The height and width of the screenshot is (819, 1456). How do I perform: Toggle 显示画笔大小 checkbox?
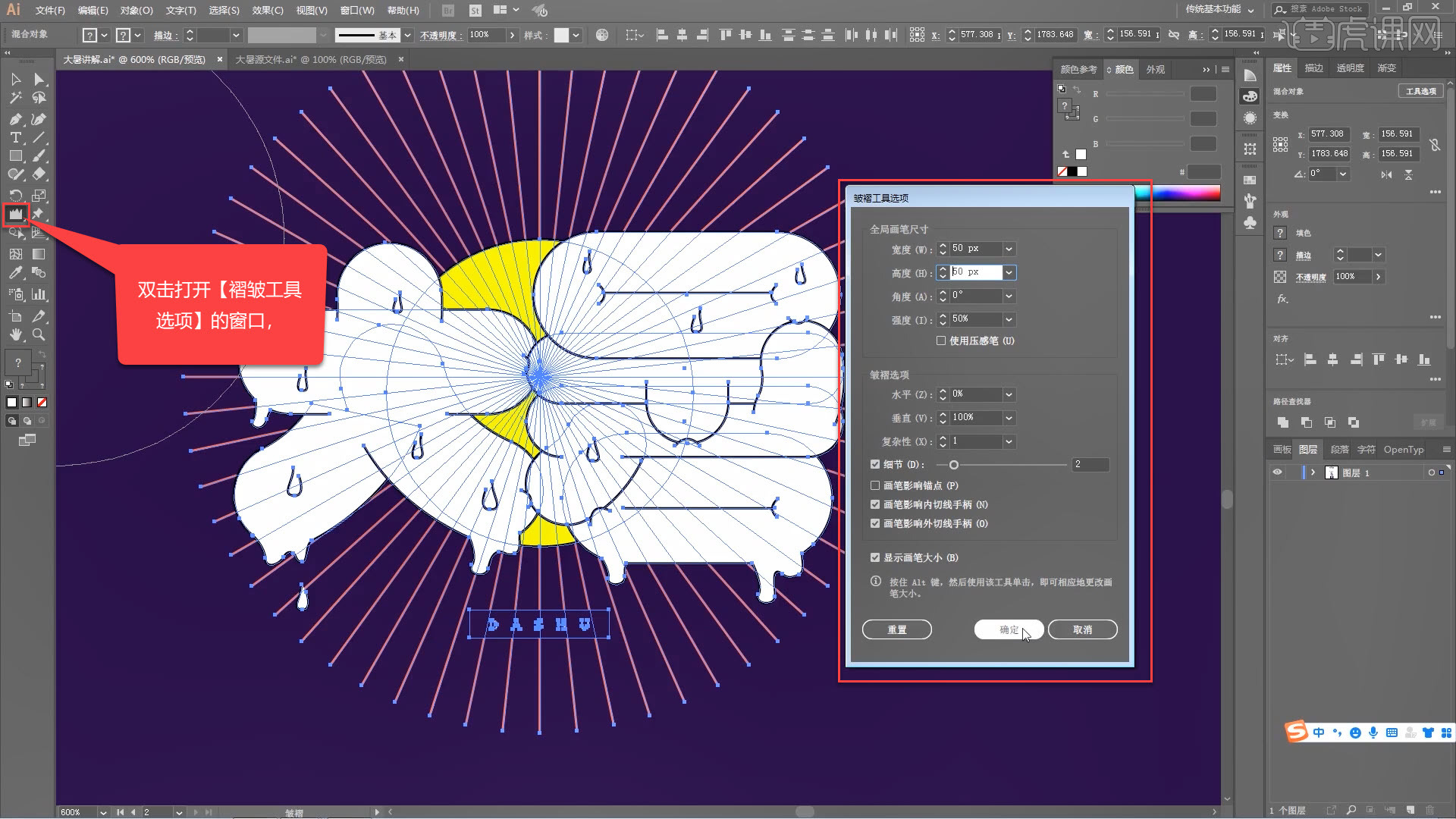click(x=876, y=557)
